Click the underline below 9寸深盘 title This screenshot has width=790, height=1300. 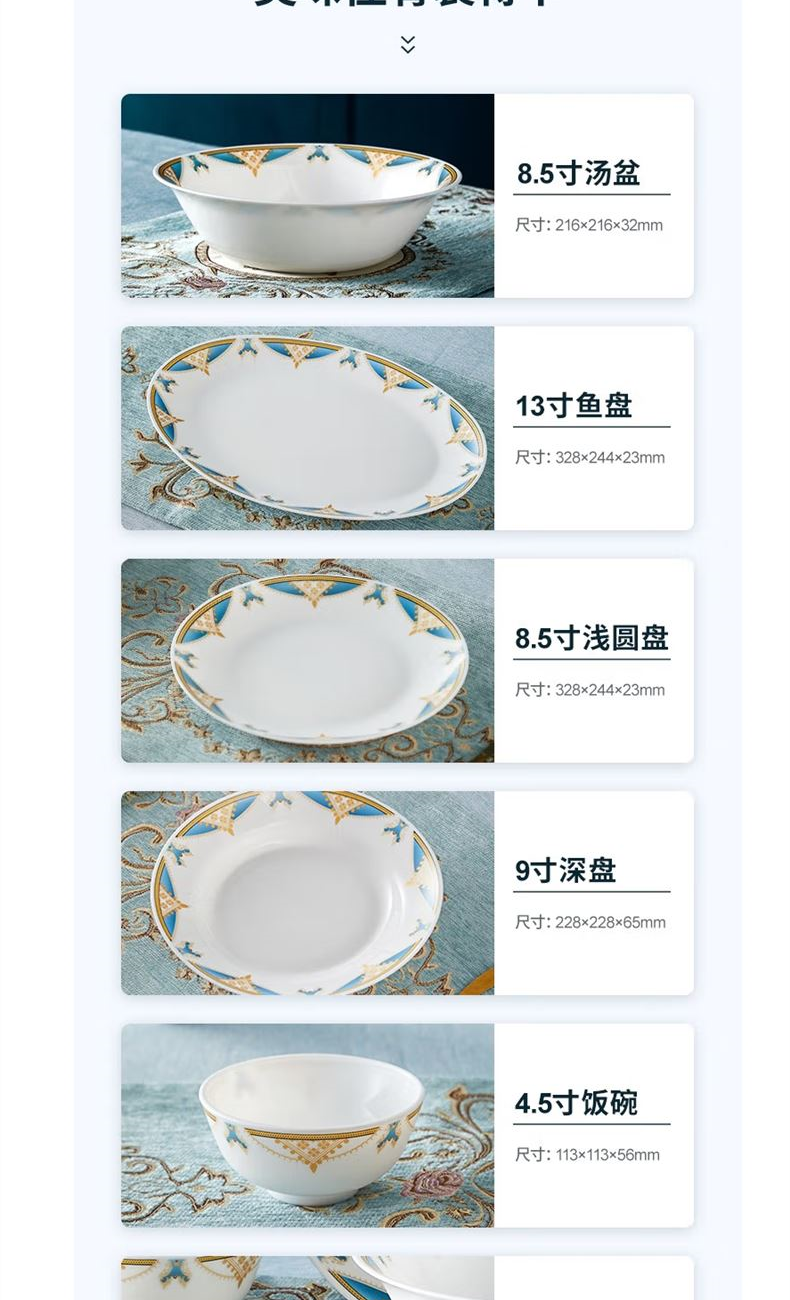pos(592,892)
